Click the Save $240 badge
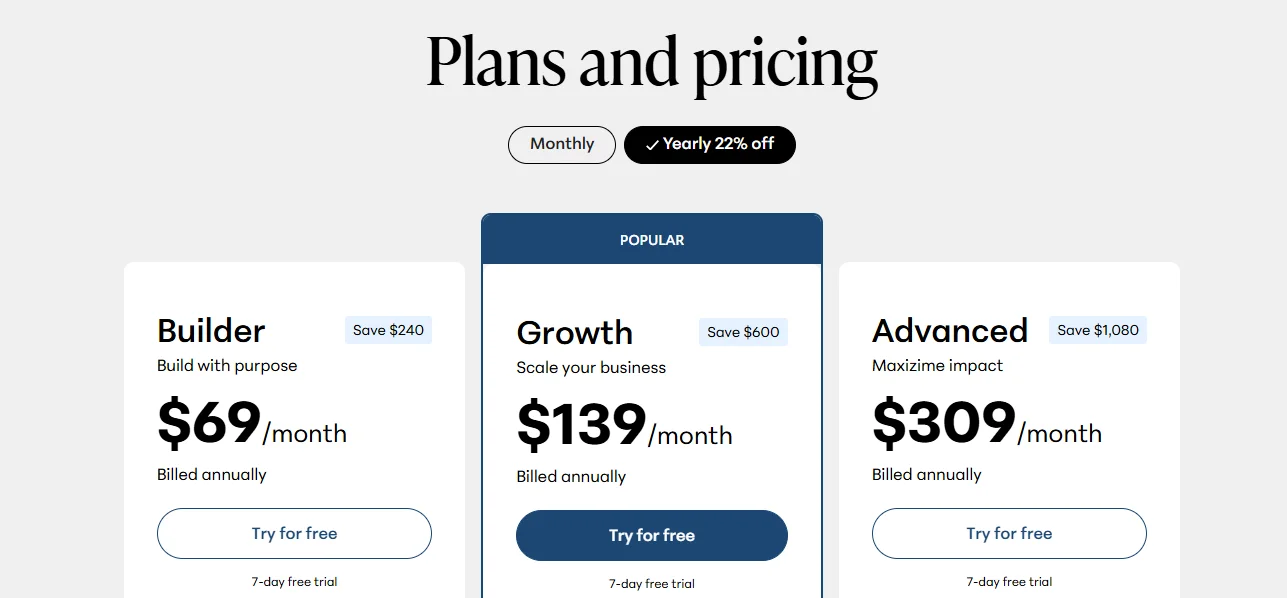 [388, 330]
